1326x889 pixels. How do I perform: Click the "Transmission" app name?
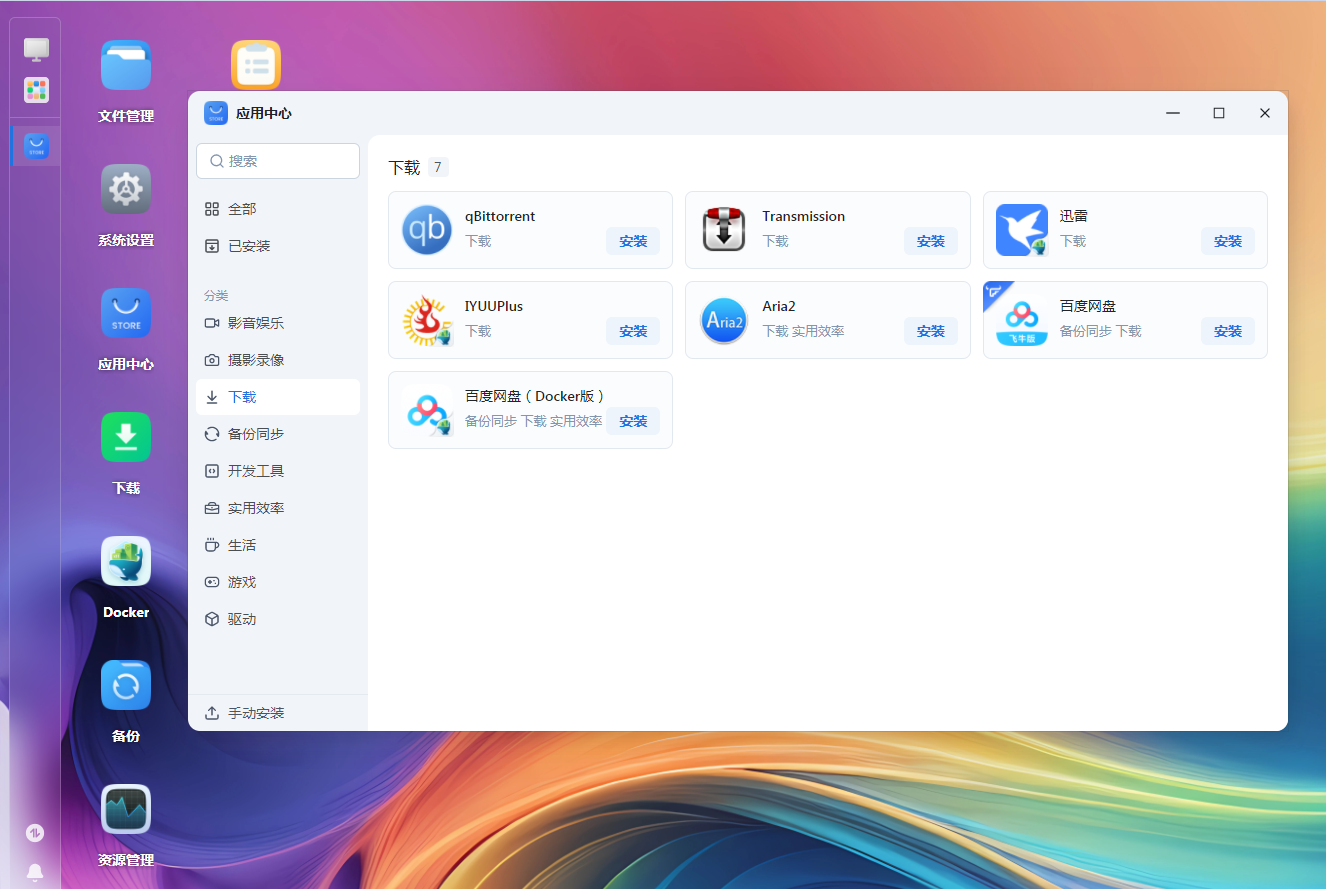[x=803, y=216]
